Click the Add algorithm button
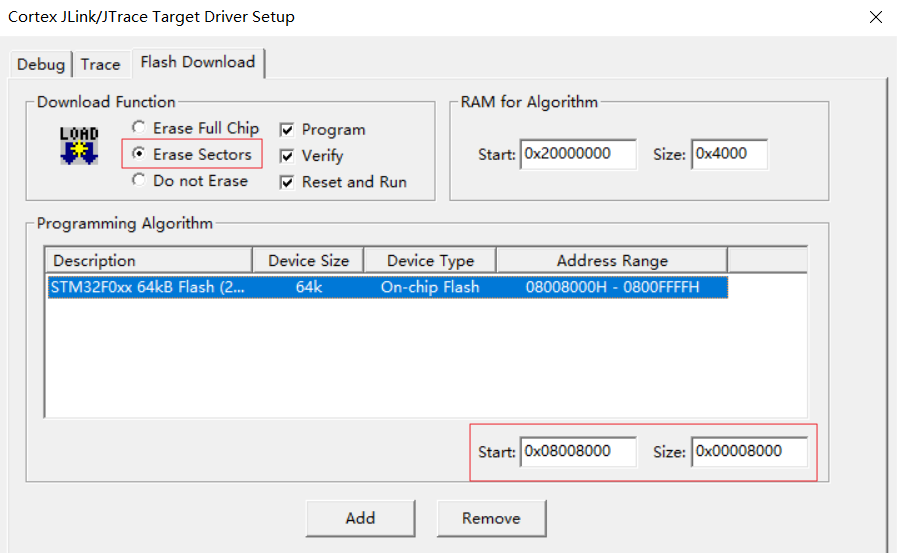Image resolution: width=897 pixels, height=553 pixels. [x=360, y=518]
